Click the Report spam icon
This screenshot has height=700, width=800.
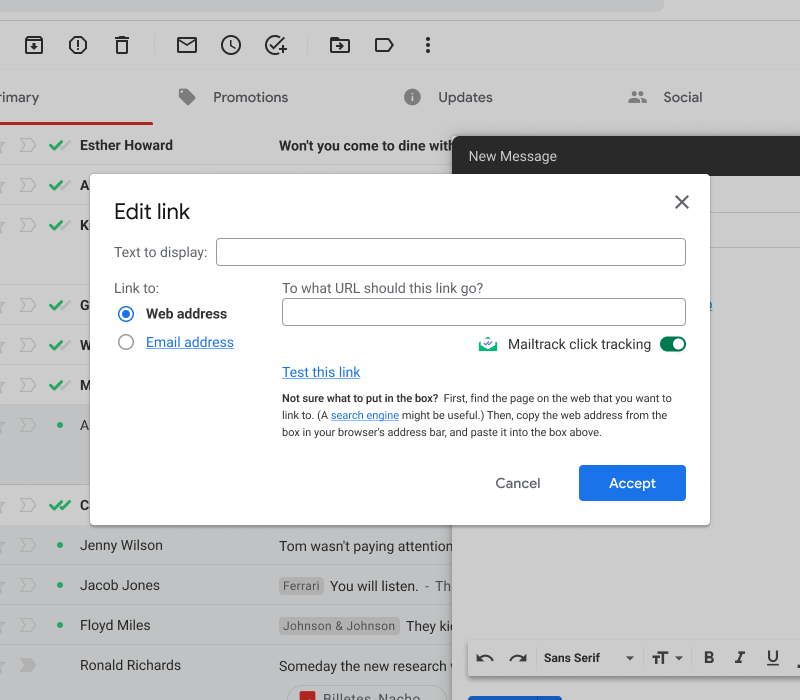tap(78, 45)
